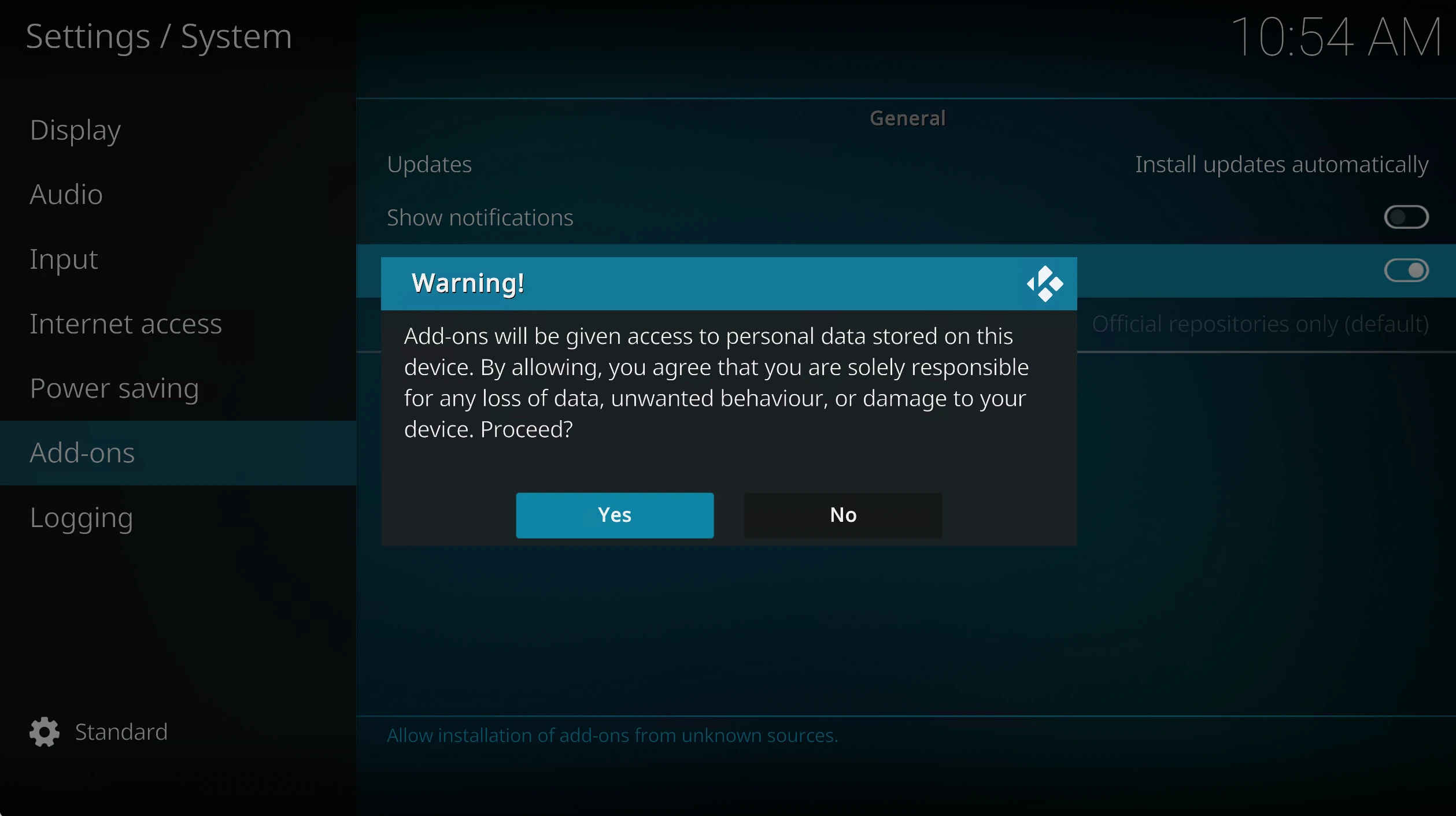Click the Settings gear icon at bottom
Screen dimensions: 1456x816
(44, 732)
